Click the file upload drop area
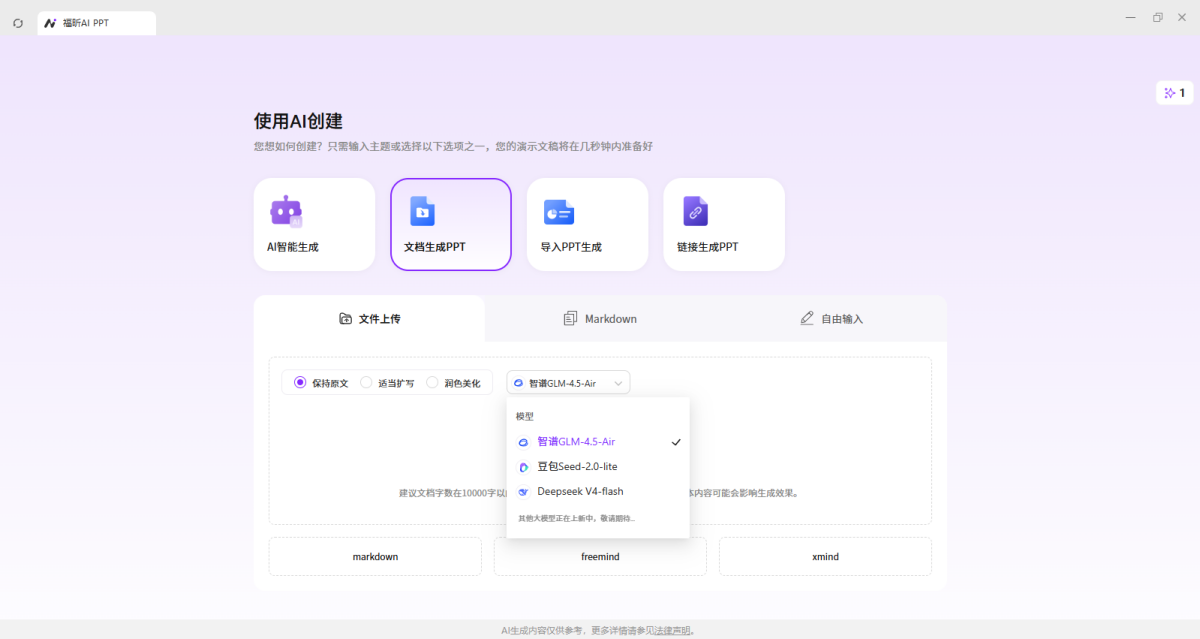 click(x=600, y=441)
